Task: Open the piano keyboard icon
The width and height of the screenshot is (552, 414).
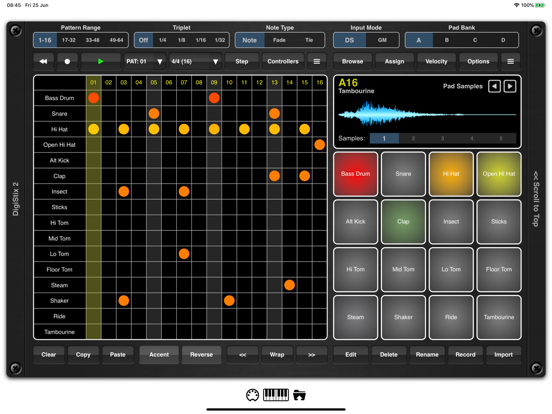Action: point(276,395)
